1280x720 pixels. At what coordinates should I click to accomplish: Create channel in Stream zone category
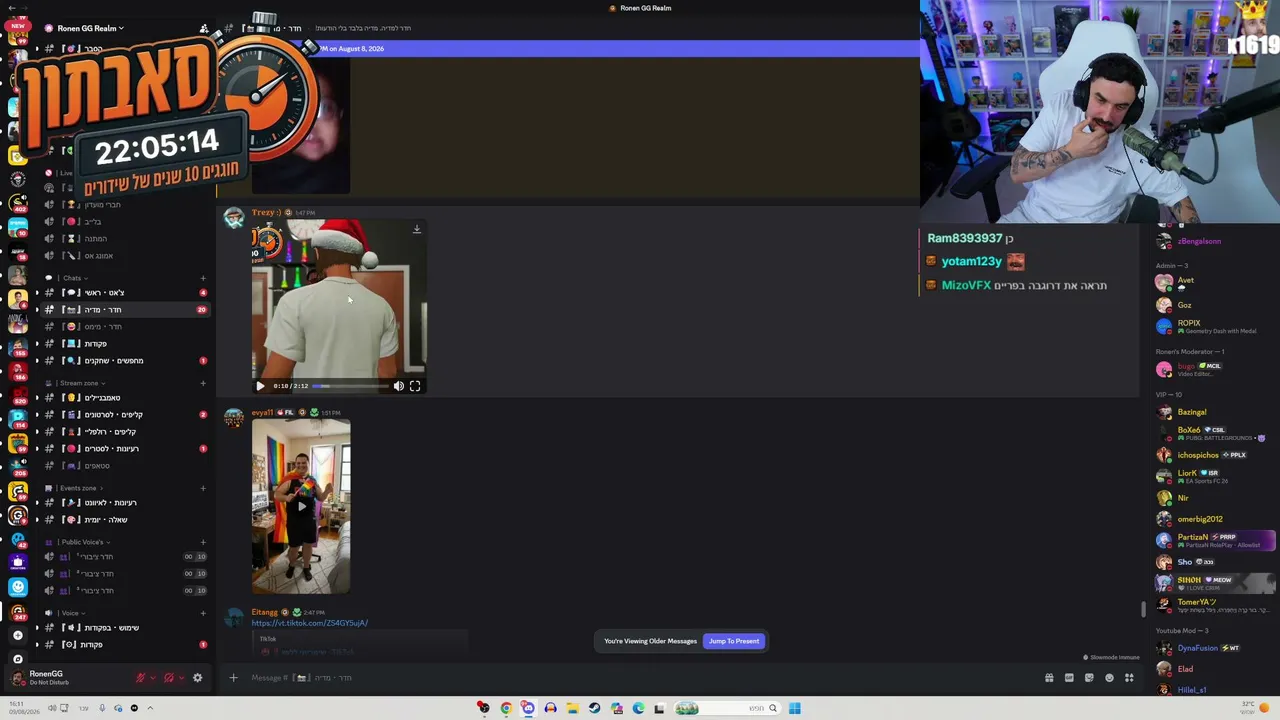click(203, 383)
